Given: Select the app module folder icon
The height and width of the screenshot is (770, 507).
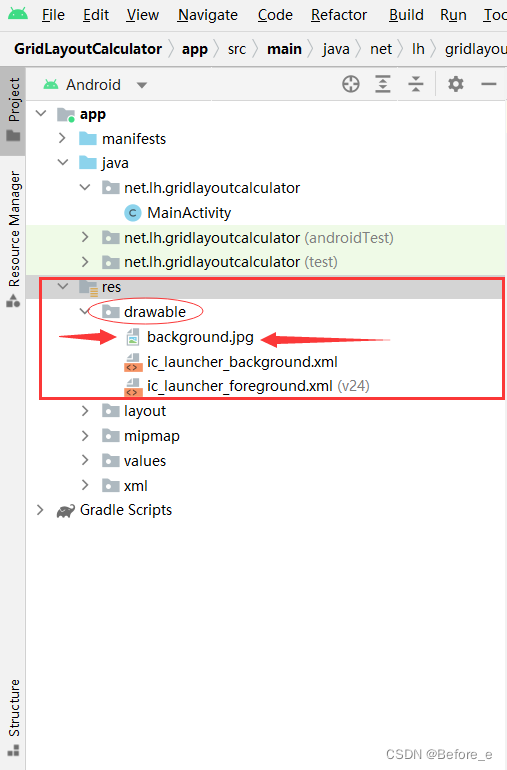Looking at the screenshot, I should [x=66, y=114].
